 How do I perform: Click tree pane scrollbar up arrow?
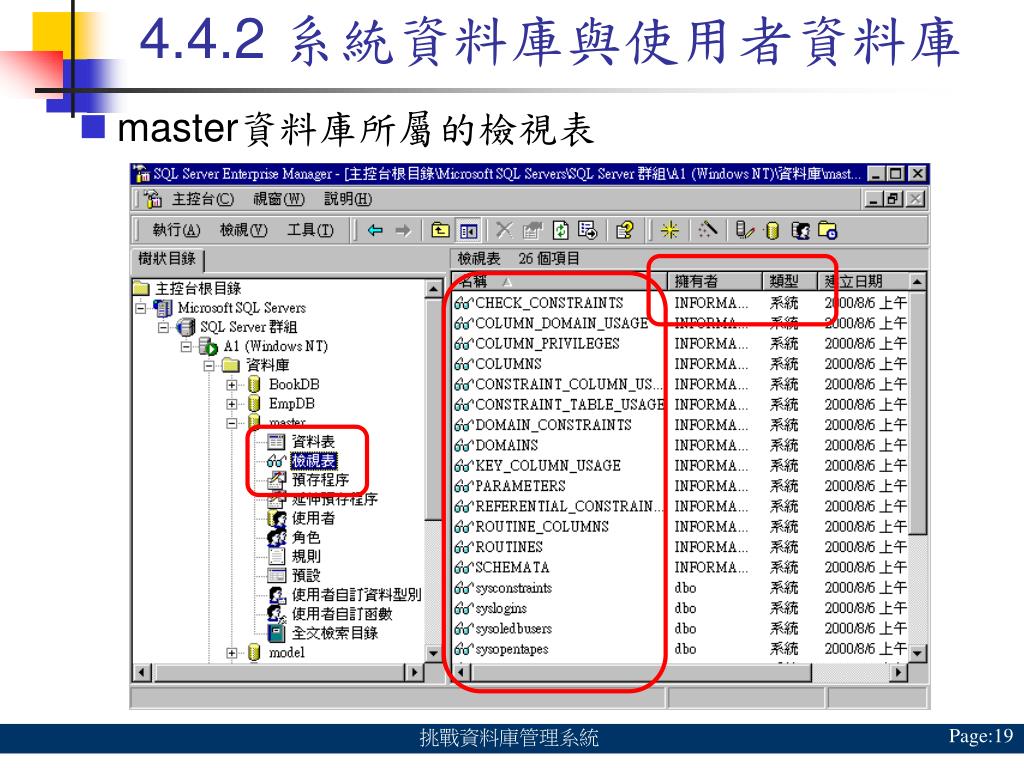coord(434,288)
